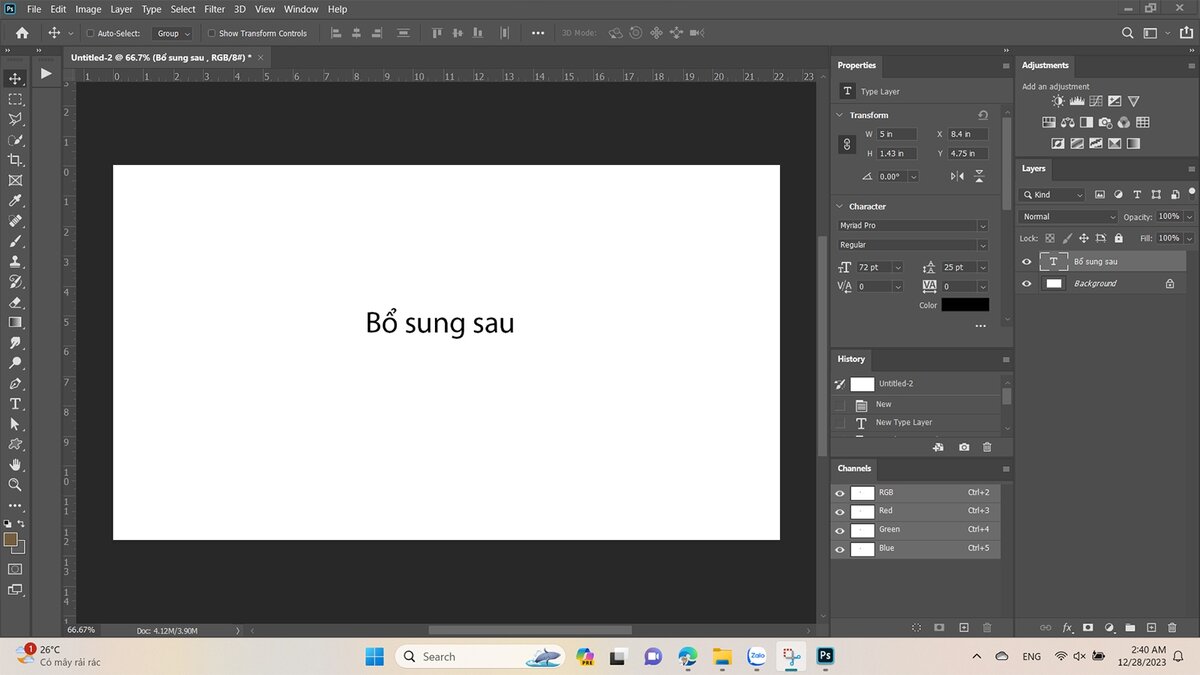The height and width of the screenshot is (675, 1200).
Task: Flip horizontally in Transform section
Action: (x=957, y=176)
